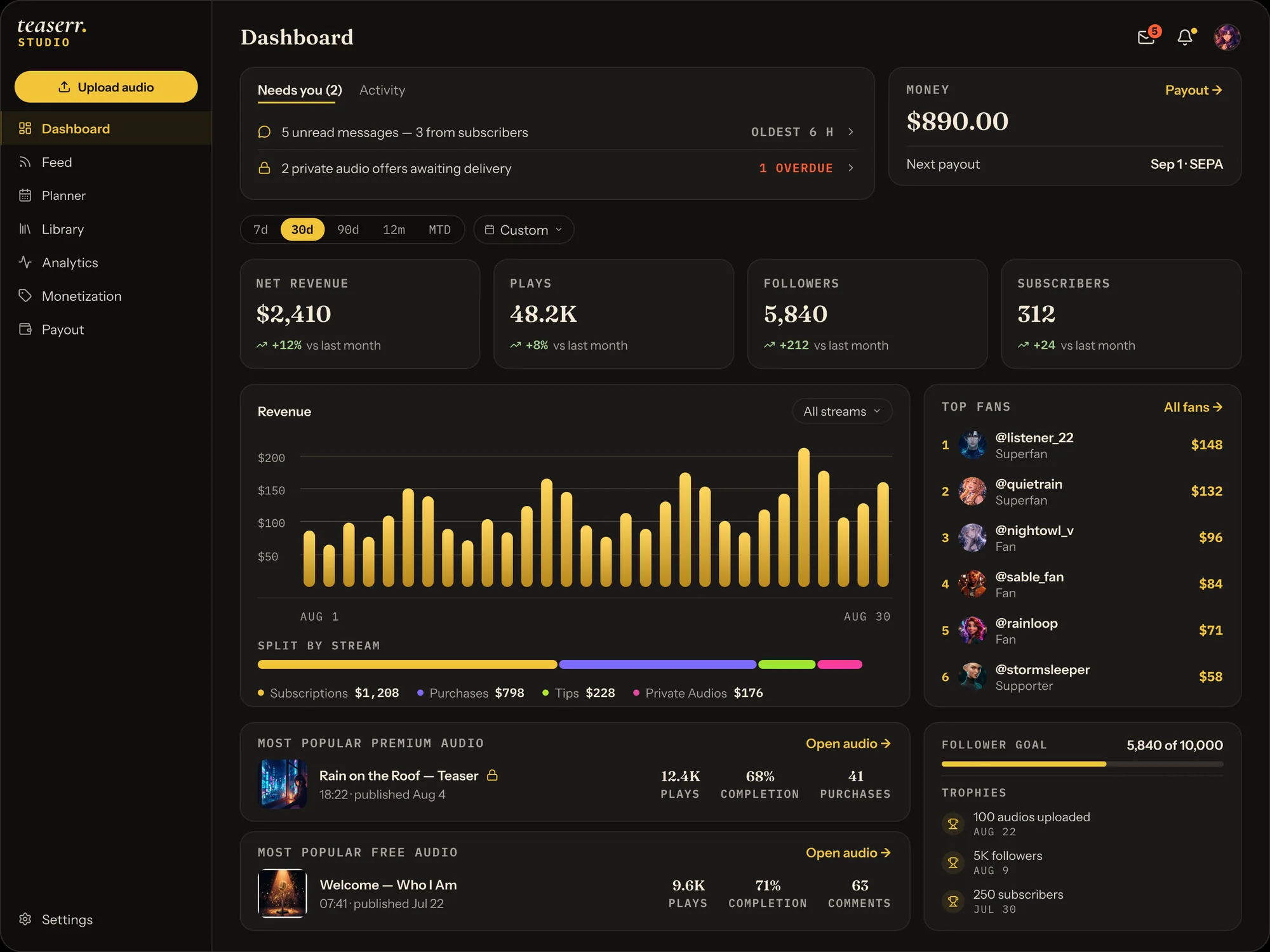
Task: Switch to the Activity tab
Action: pyautogui.click(x=382, y=90)
